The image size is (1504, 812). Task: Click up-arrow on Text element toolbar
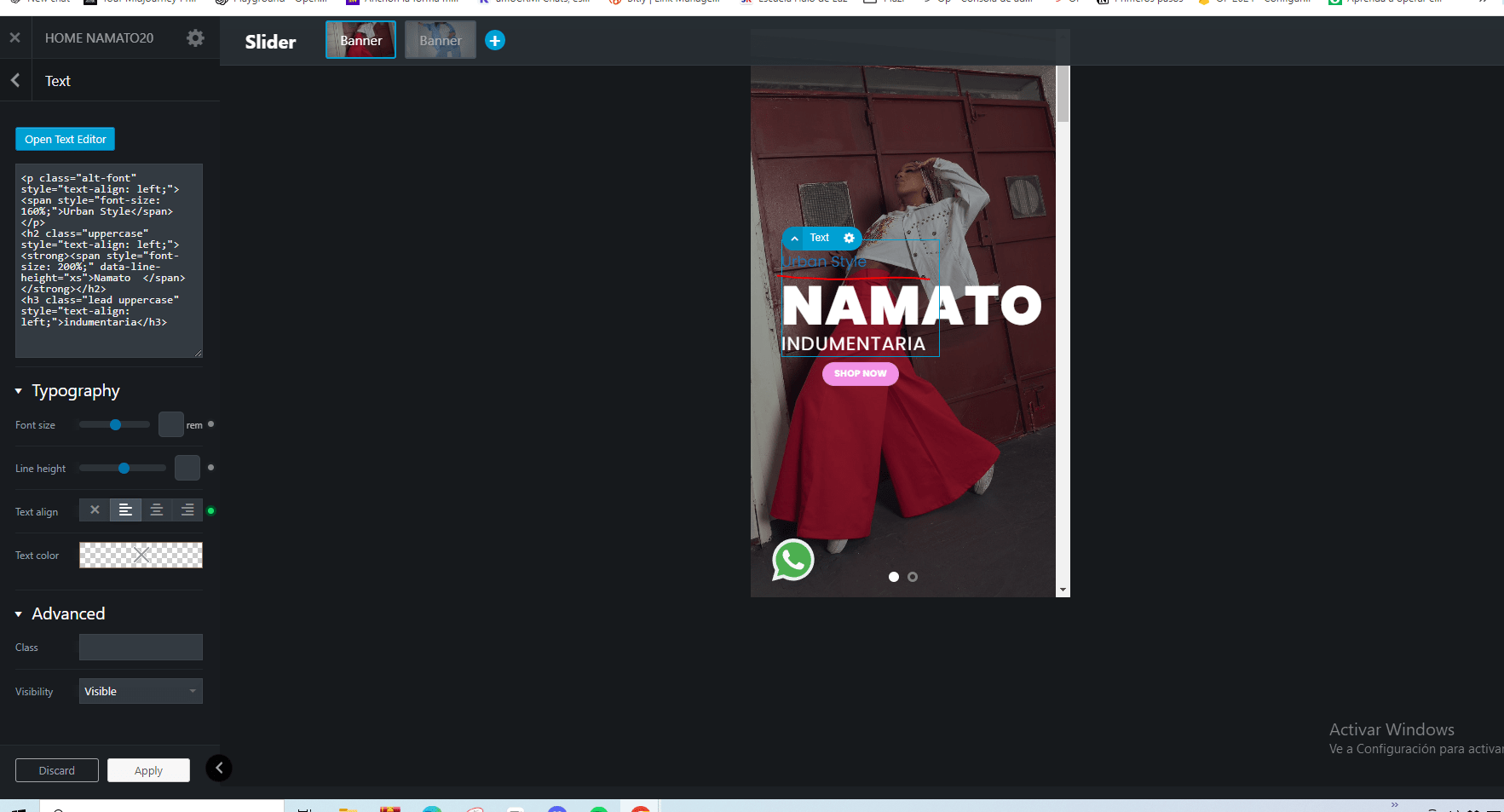point(794,239)
